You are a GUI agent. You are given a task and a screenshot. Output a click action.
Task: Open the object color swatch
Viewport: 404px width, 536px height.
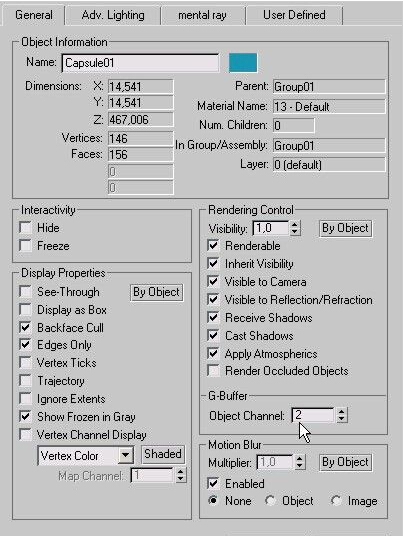243,63
